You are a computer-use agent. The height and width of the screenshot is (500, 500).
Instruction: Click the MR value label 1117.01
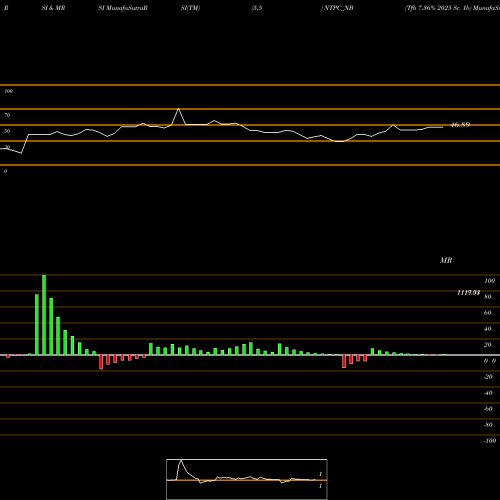[x=468, y=293]
